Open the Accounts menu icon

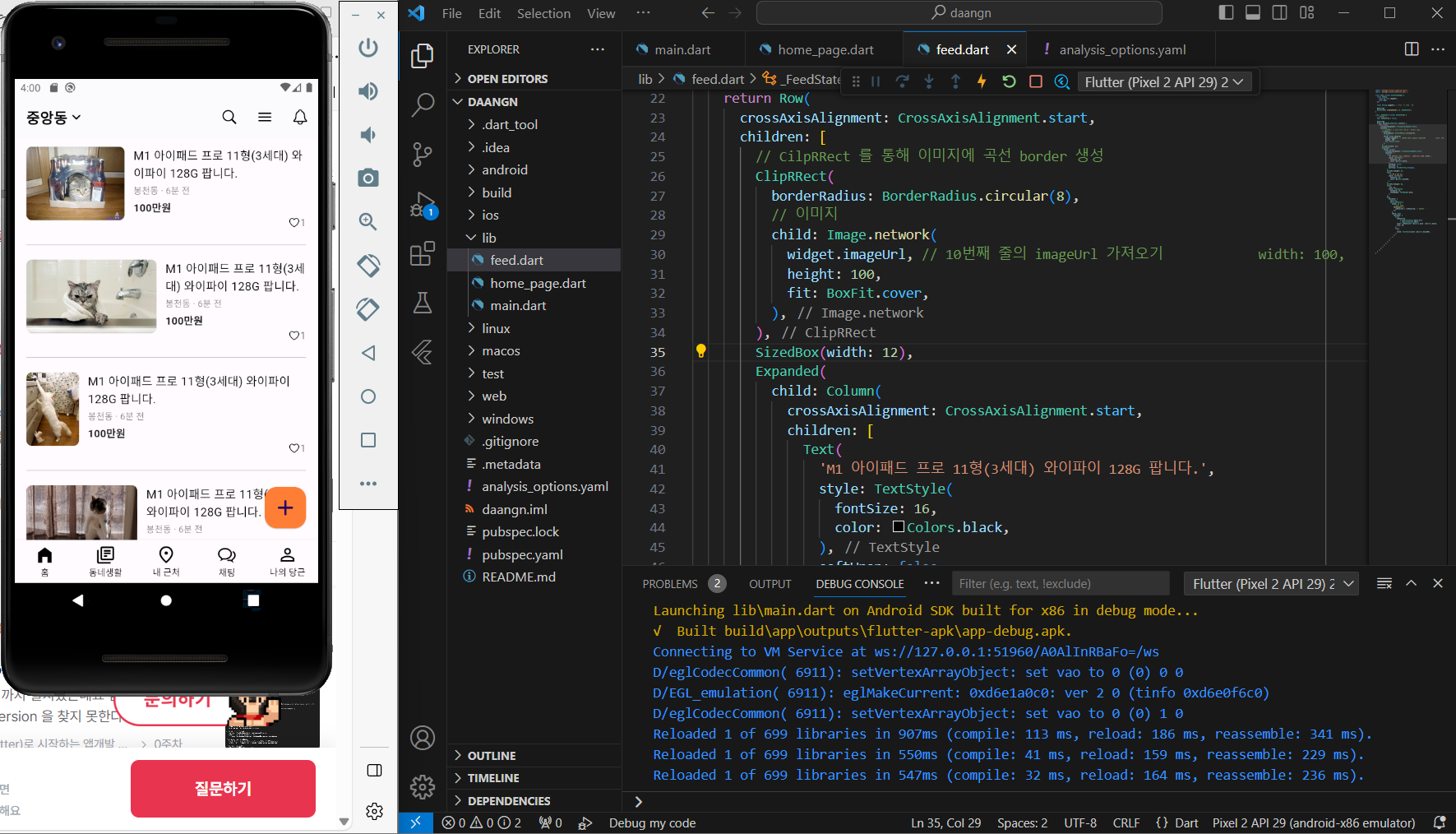423,738
